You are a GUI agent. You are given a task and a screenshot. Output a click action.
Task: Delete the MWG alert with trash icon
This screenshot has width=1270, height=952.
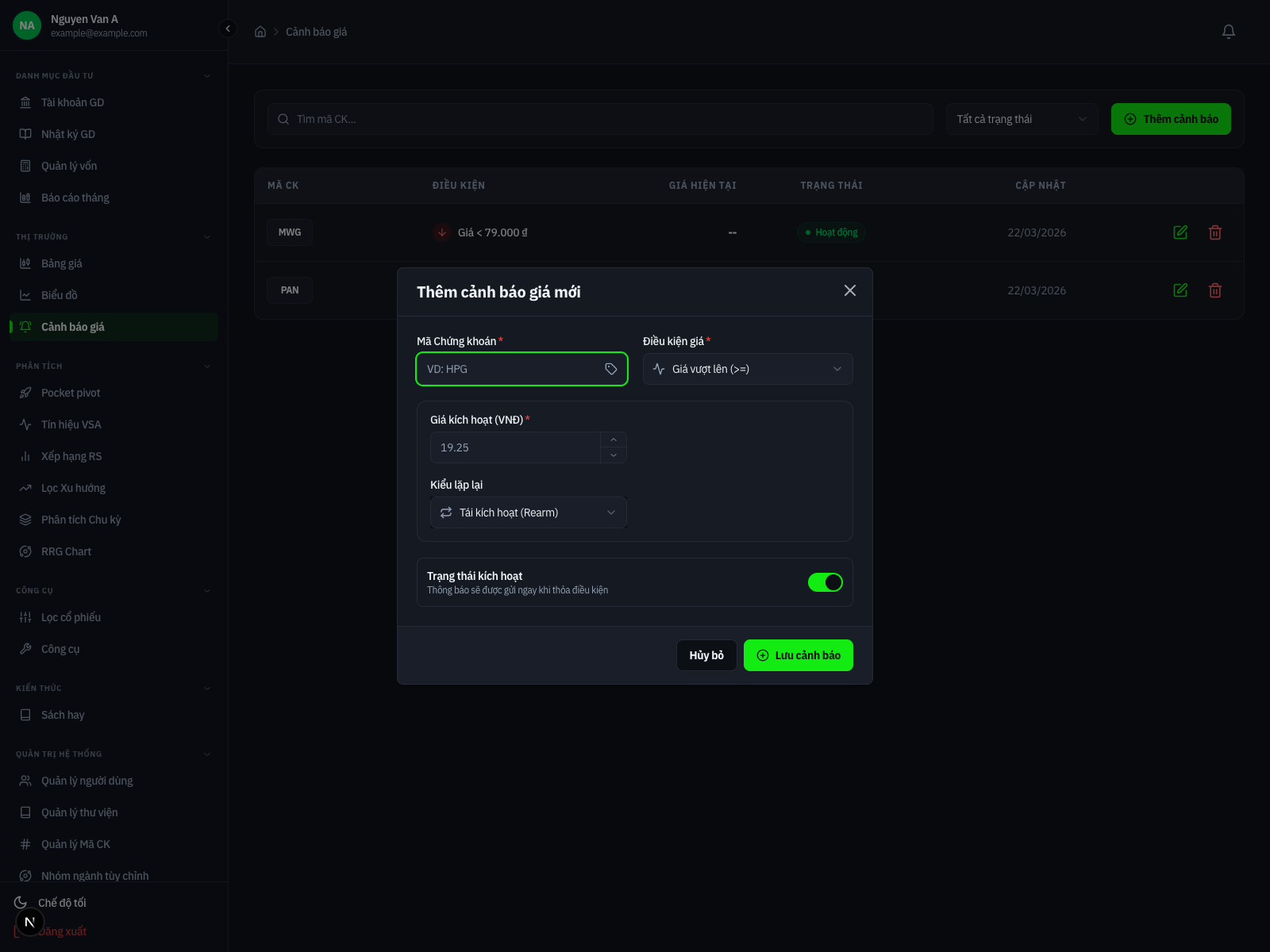click(1214, 232)
